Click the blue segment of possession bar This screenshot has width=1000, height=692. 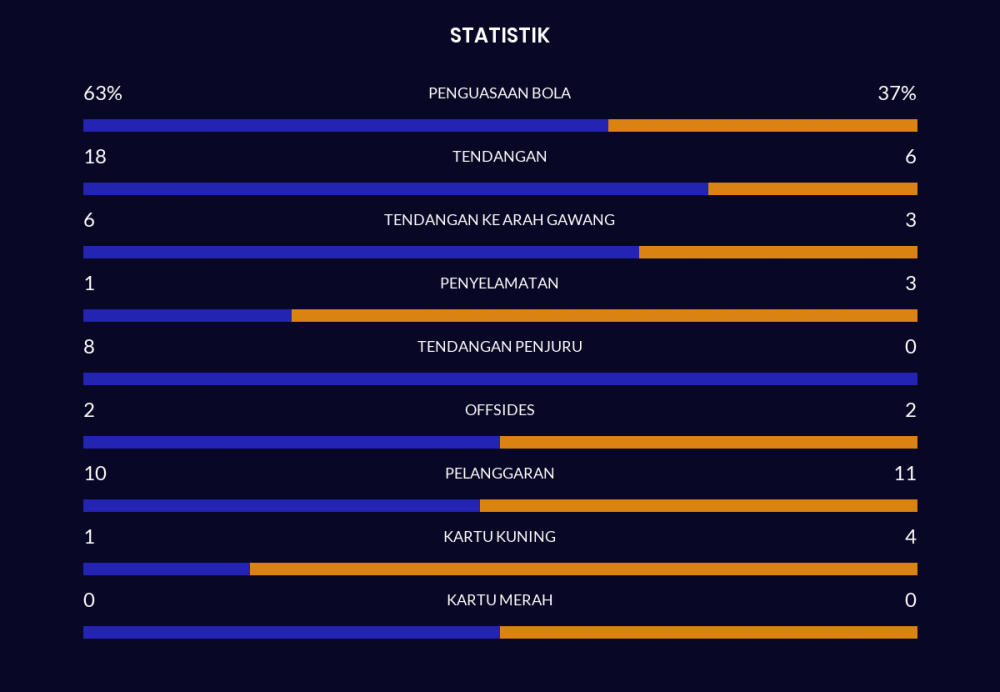click(345, 126)
